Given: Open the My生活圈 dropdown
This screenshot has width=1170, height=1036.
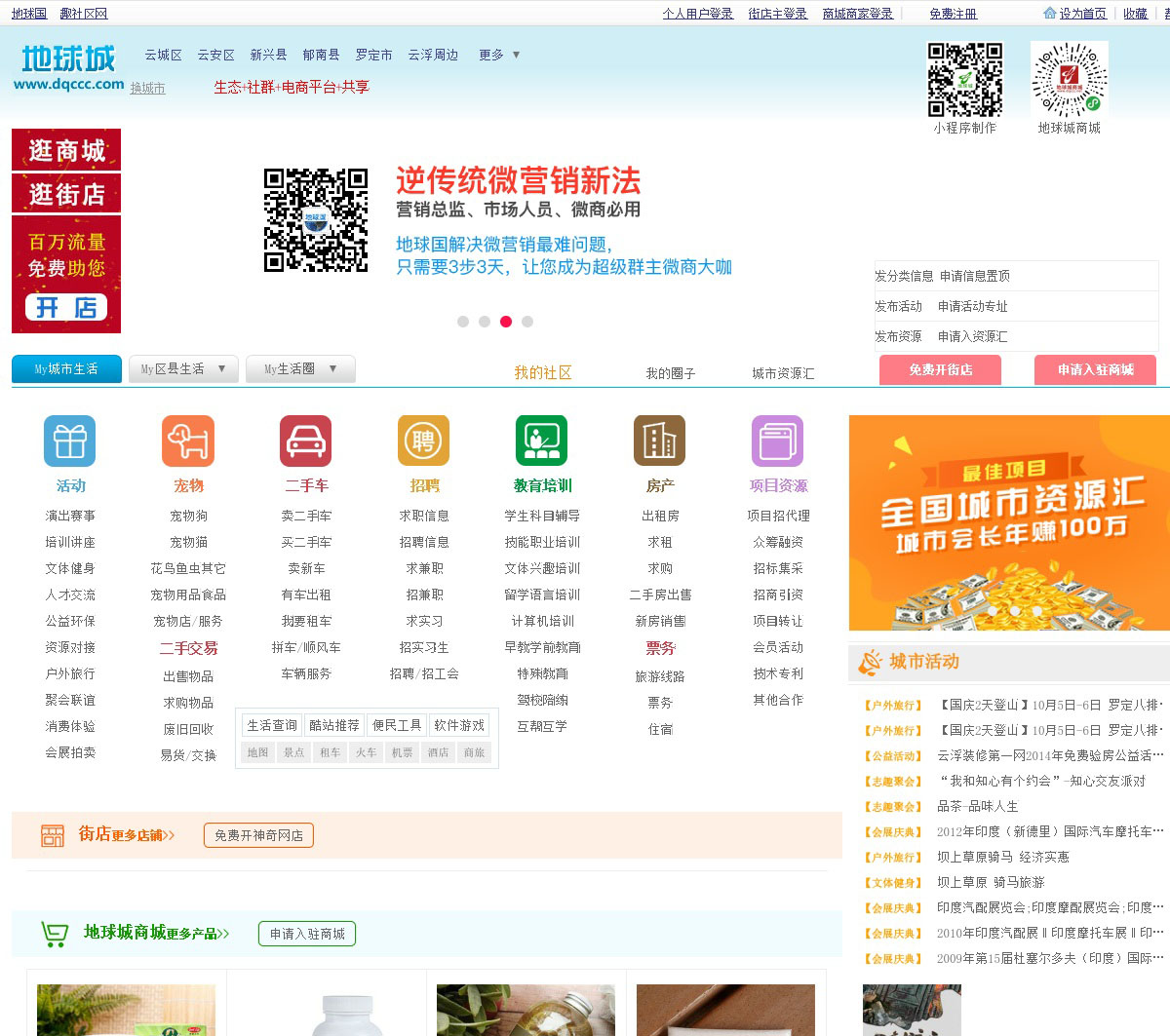Looking at the screenshot, I should point(300,369).
